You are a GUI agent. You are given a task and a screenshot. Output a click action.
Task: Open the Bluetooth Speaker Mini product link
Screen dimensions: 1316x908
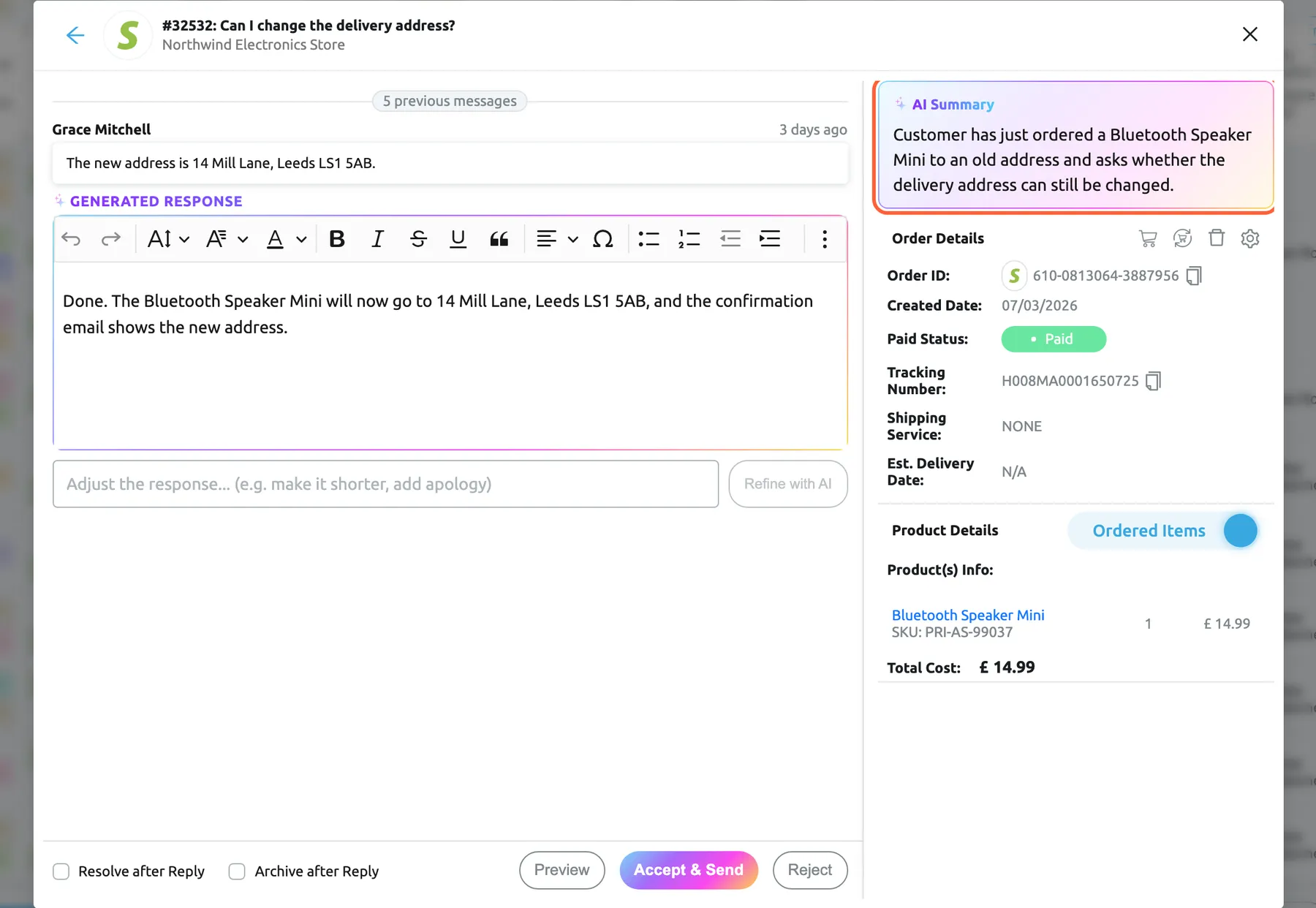(968, 615)
